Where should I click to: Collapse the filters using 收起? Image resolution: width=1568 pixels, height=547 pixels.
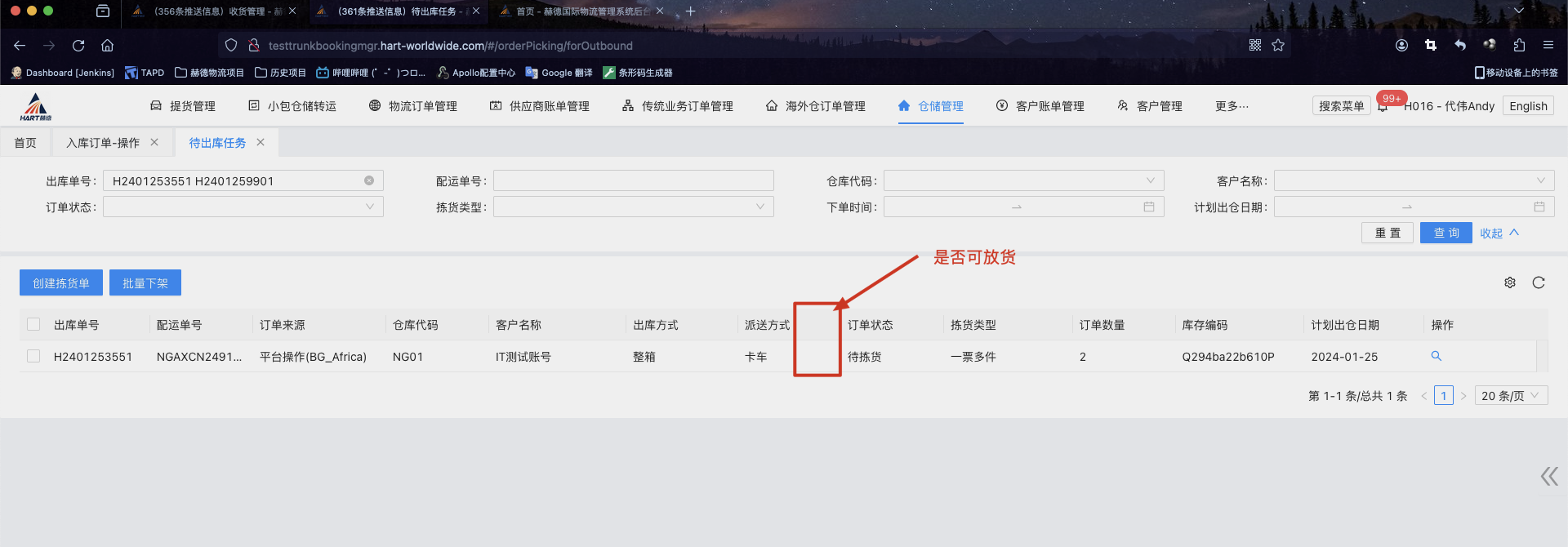point(1499,233)
